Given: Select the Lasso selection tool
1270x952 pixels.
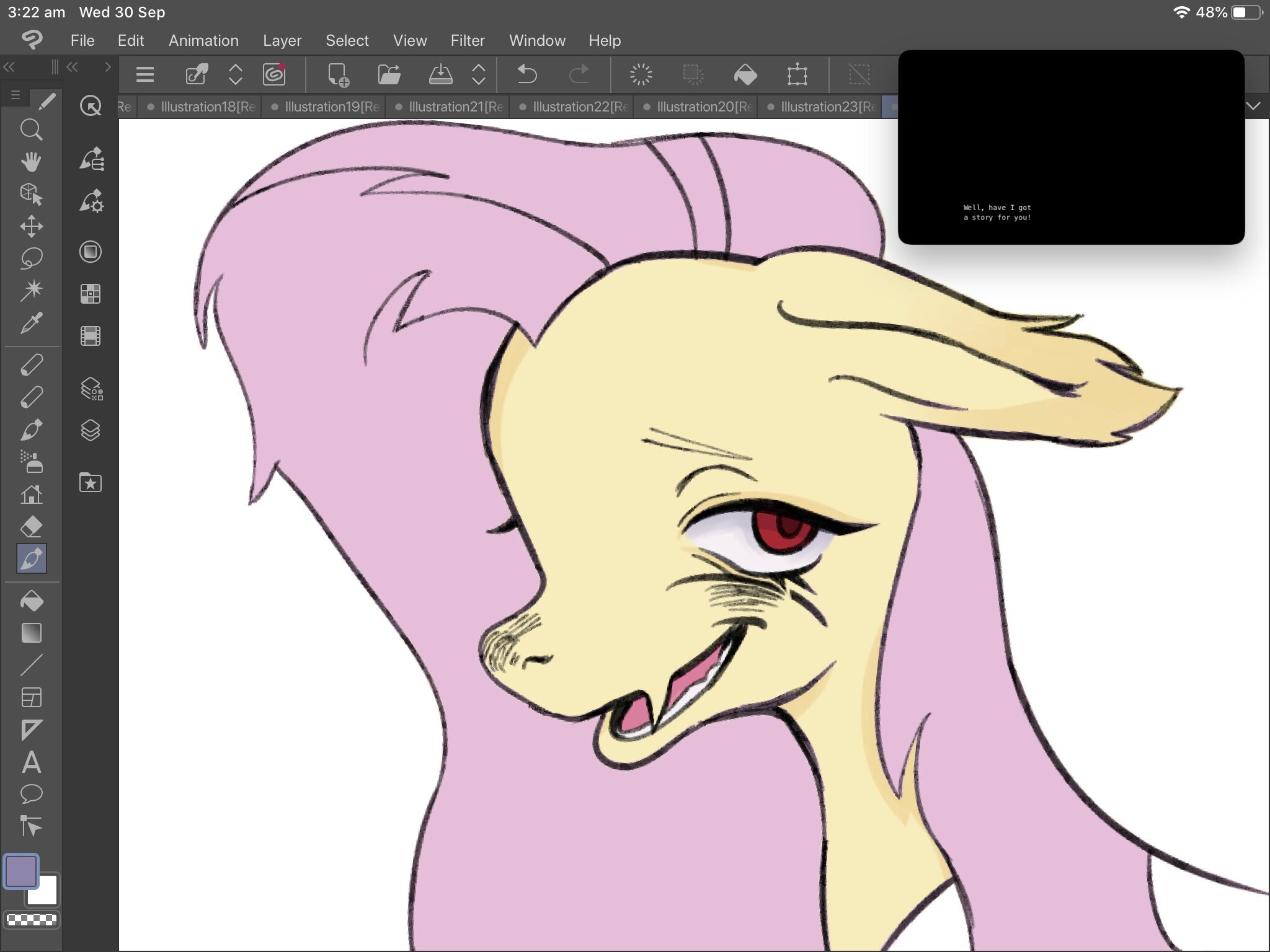Looking at the screenshot, I should (31, 258).
